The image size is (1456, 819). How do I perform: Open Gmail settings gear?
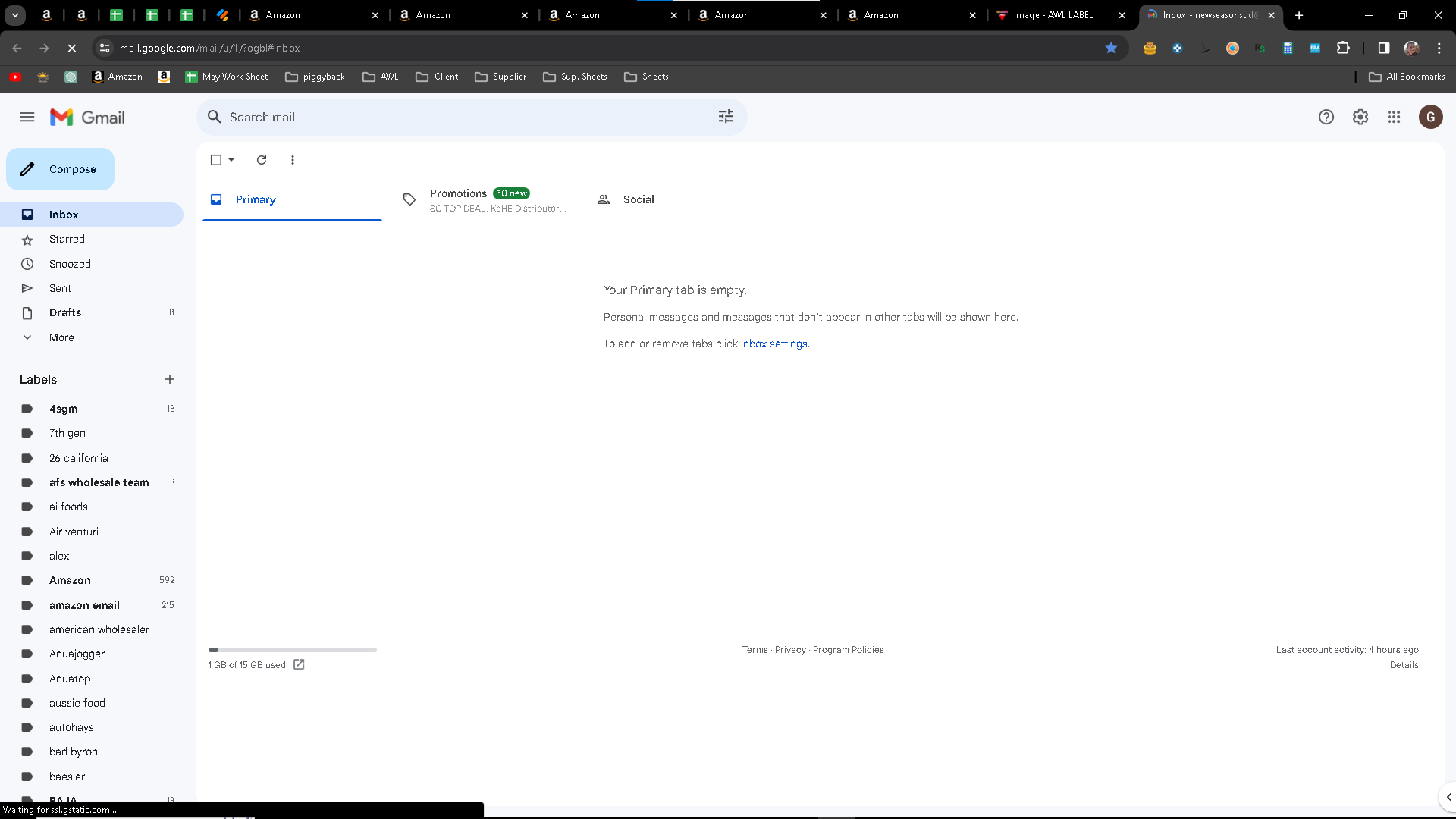[x=1360, y=117]
